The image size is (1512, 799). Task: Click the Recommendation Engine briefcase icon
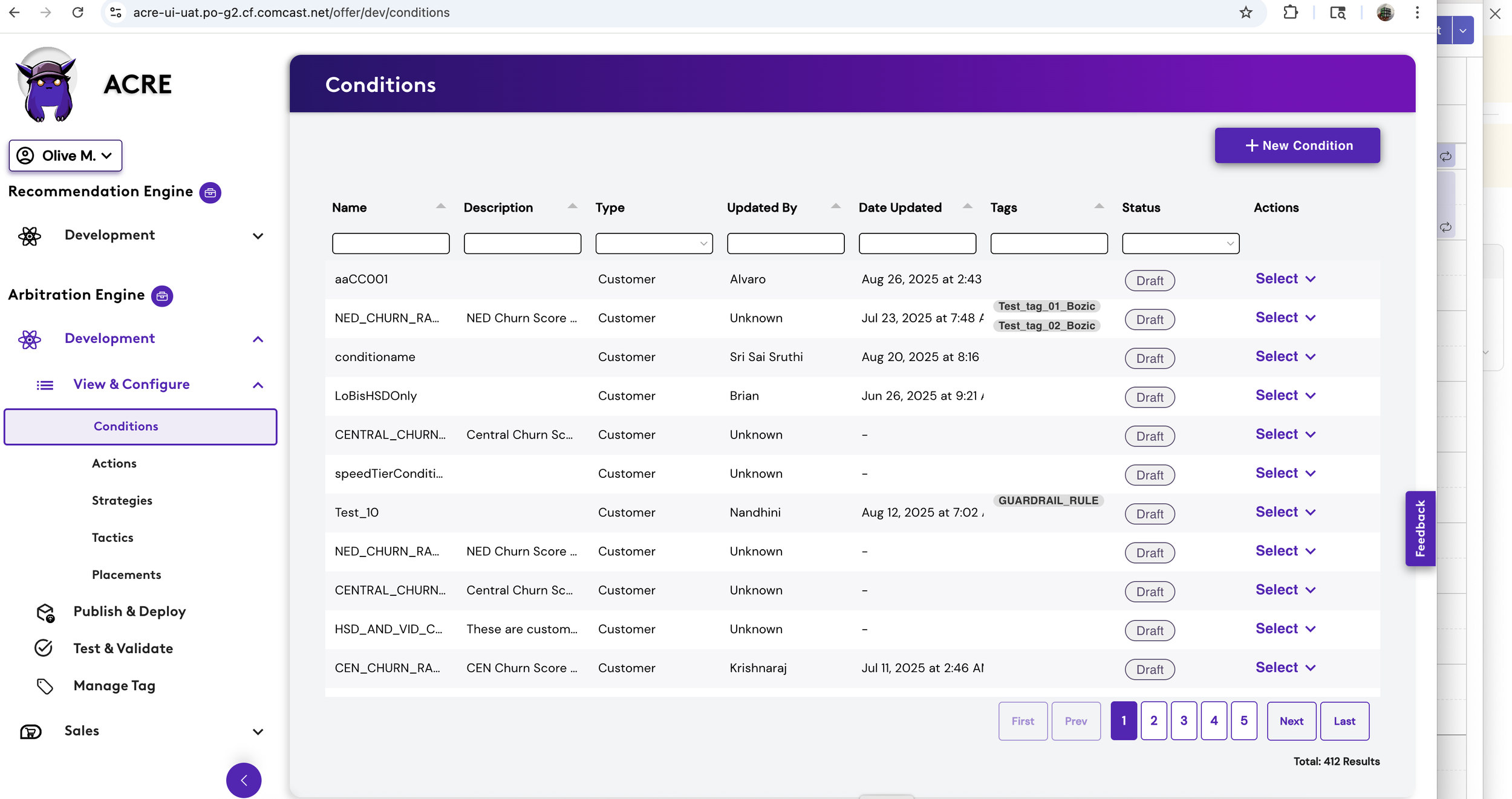pyautogui.click(x=210, y=192)
